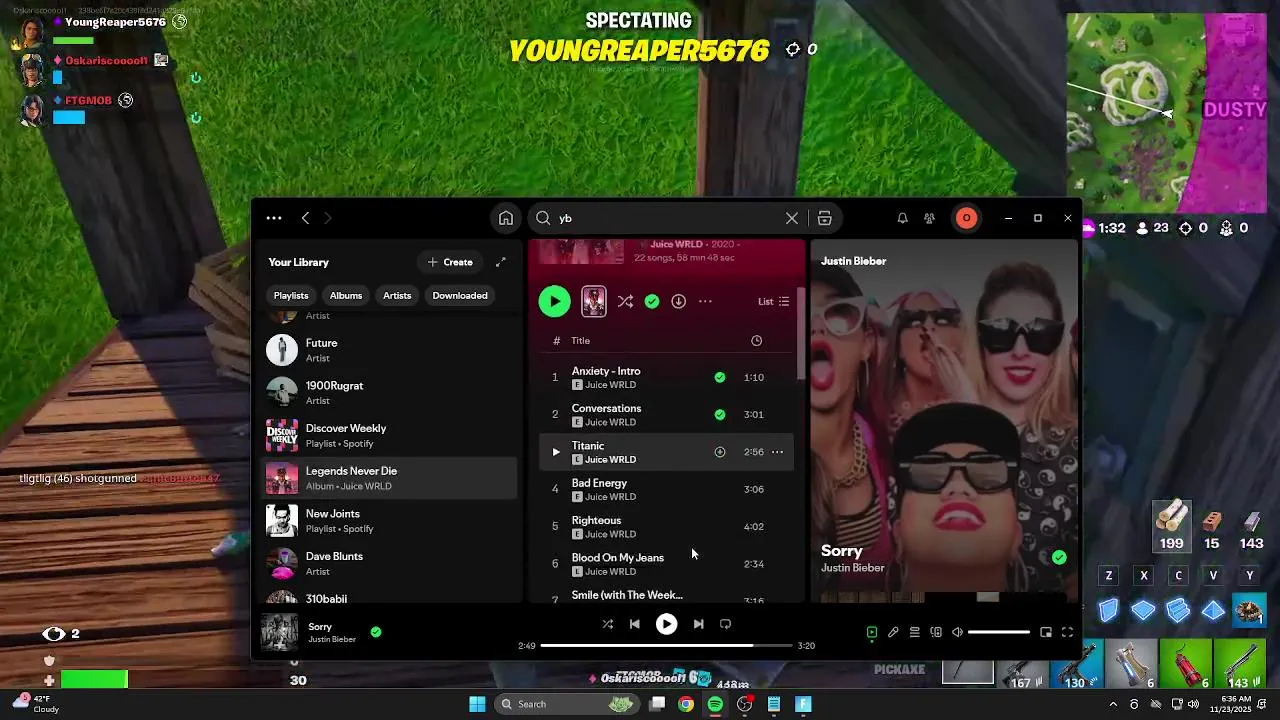This screenshot has height=720, width=1280.
Task: Play Titanic using its row play arrow
Action: [556, 452]
